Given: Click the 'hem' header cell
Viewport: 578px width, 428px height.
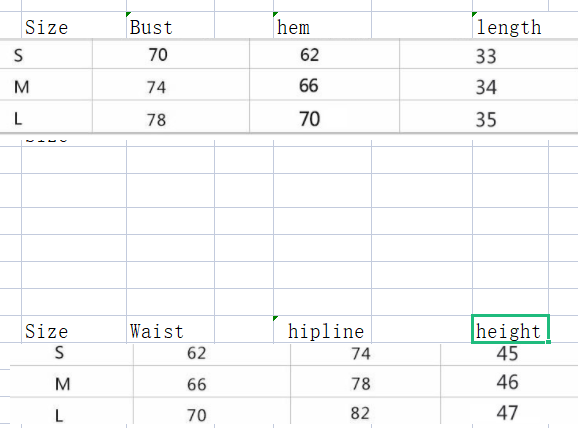Looking at the screenshot, I should (x=322, y=25).
